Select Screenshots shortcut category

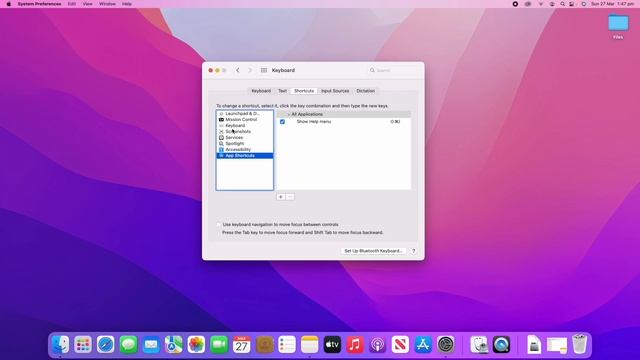245,131
